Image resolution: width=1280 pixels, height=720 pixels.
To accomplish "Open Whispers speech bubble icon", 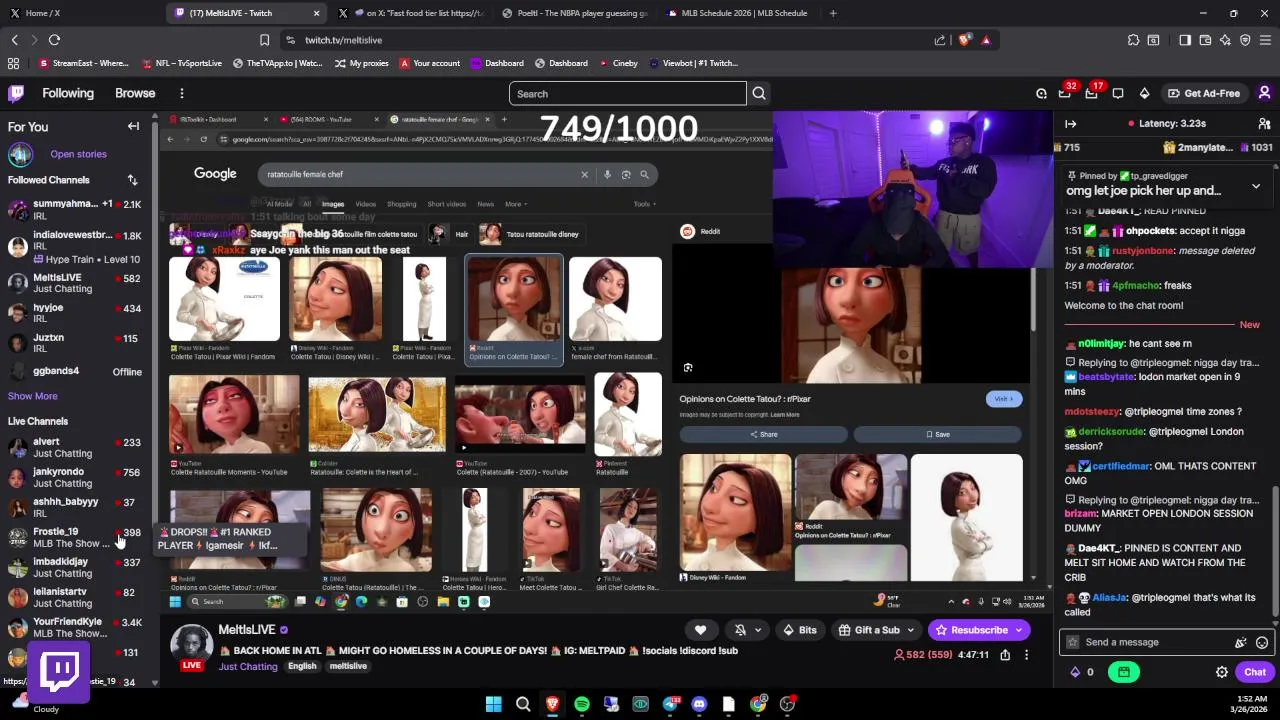I will 1118,93.
